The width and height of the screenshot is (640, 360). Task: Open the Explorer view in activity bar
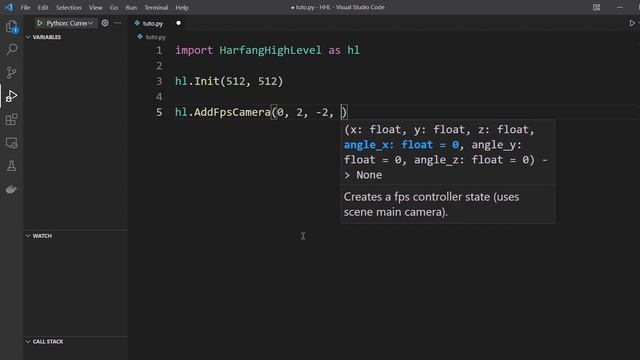11,27
